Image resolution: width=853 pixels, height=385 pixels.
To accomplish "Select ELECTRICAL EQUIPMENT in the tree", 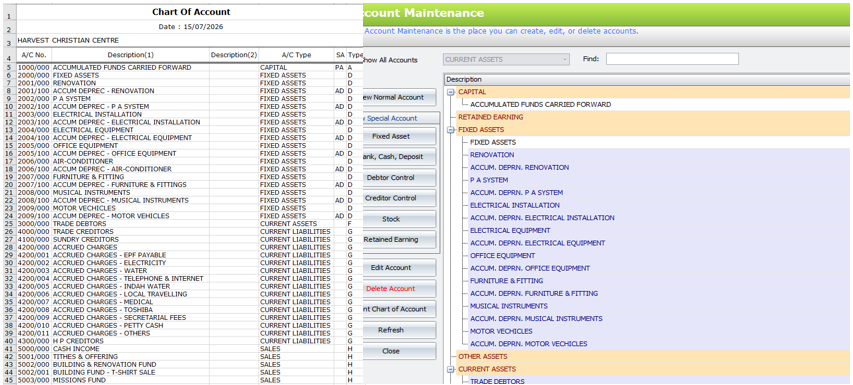I will (510, 231).
